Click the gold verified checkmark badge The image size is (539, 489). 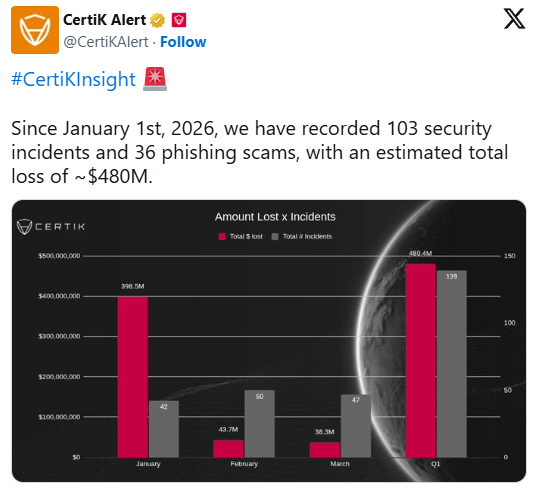pyautogui.click(x=157, y=20)
